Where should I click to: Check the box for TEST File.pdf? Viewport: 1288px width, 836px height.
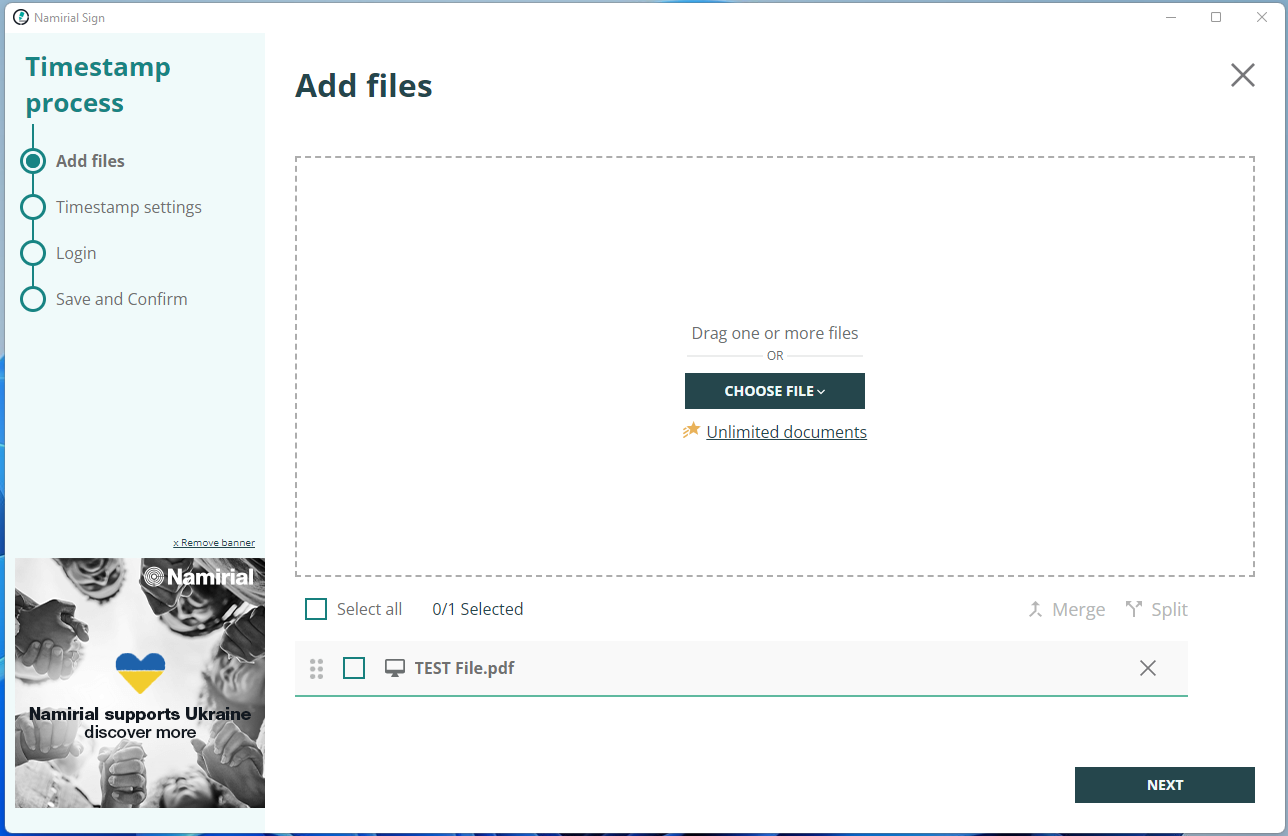[354, 668]
